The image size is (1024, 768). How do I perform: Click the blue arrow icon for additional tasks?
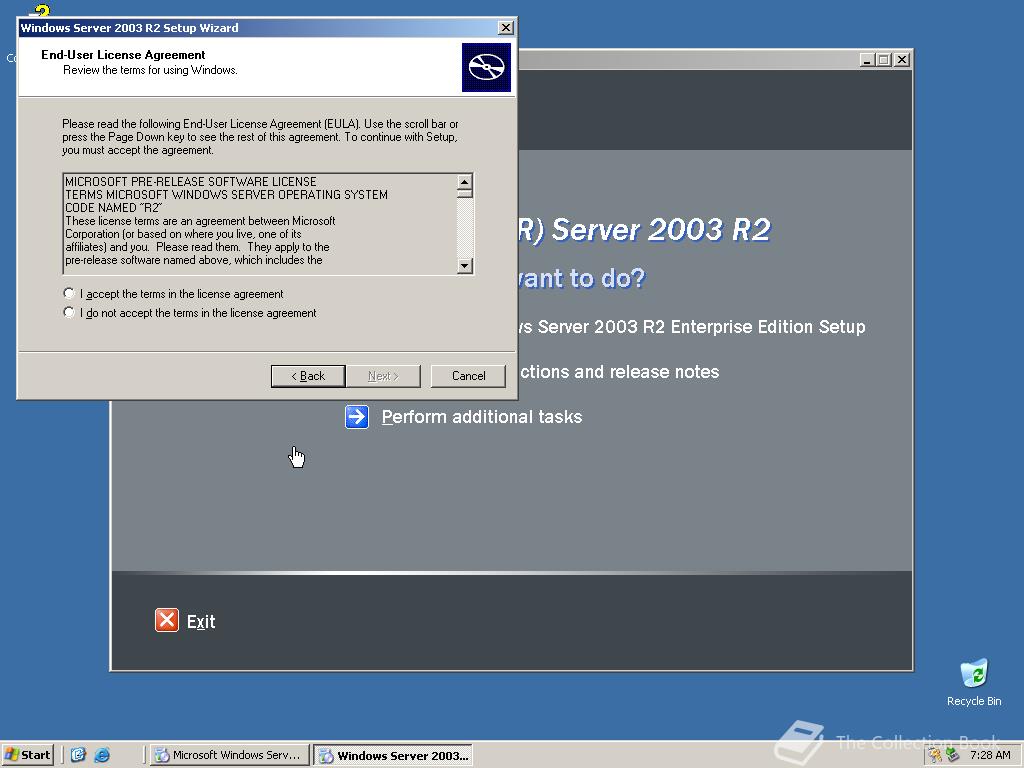coord(357,417)
